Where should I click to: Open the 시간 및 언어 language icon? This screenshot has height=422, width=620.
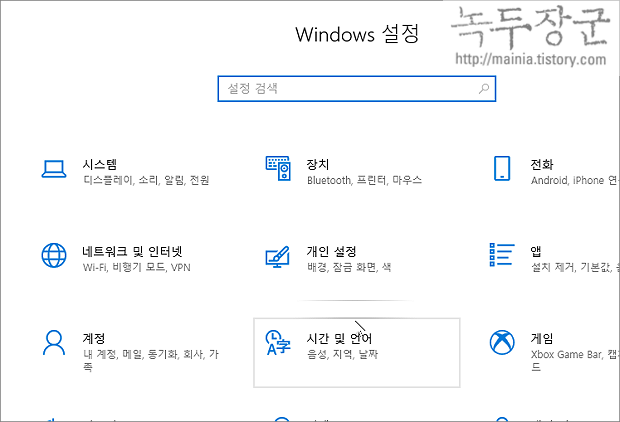(x=278, y=342)
